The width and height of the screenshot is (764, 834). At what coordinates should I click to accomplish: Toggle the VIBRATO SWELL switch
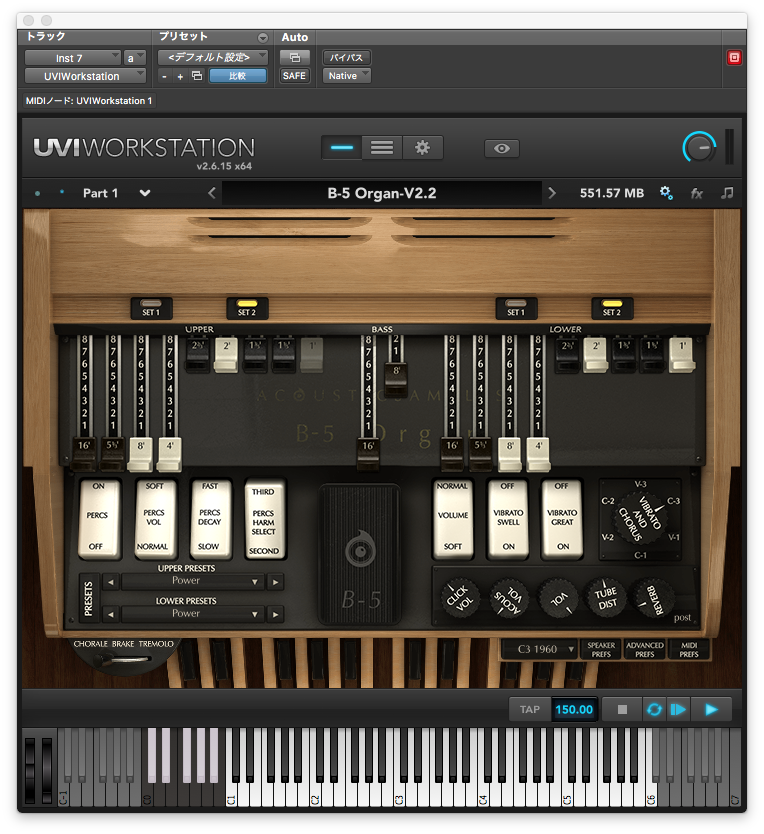point(508,519)
